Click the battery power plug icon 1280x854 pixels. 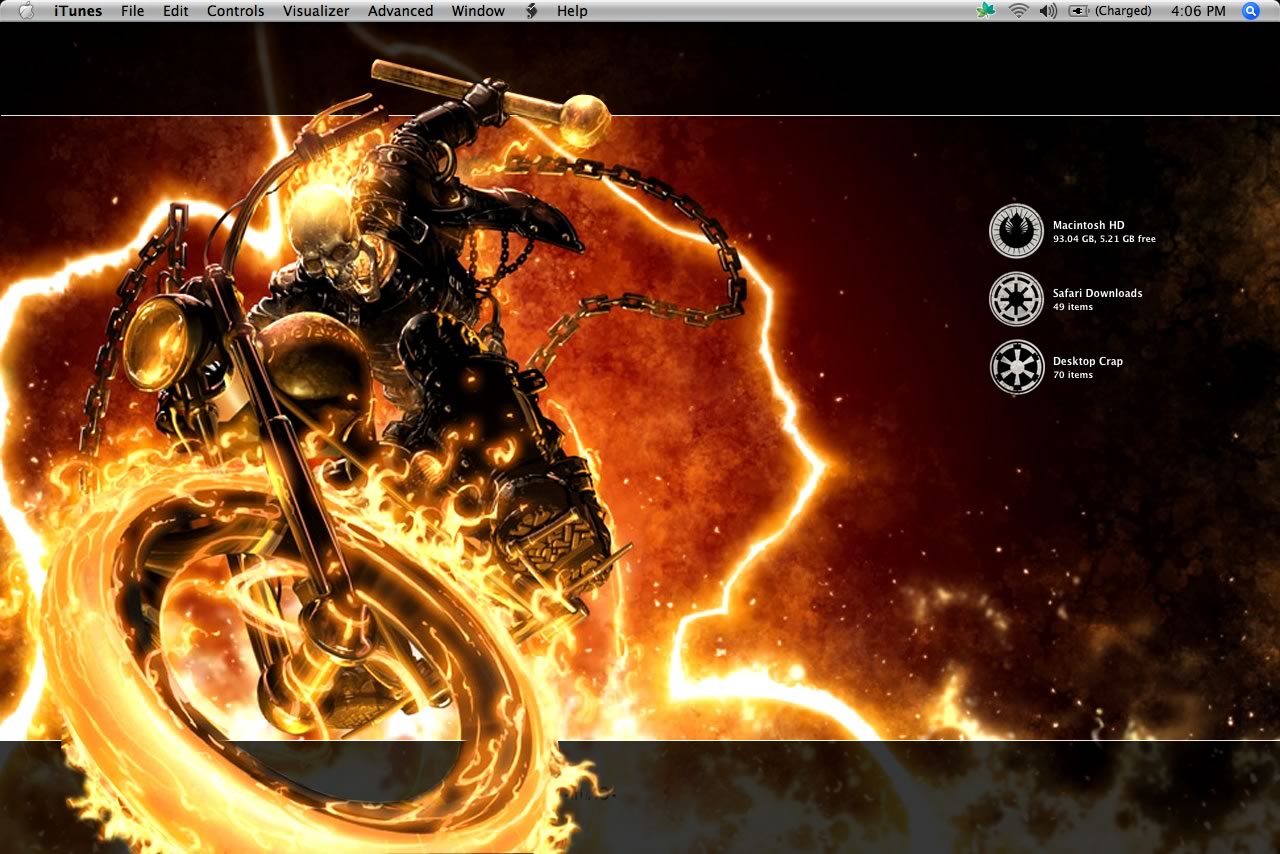tap(1078, 11)
